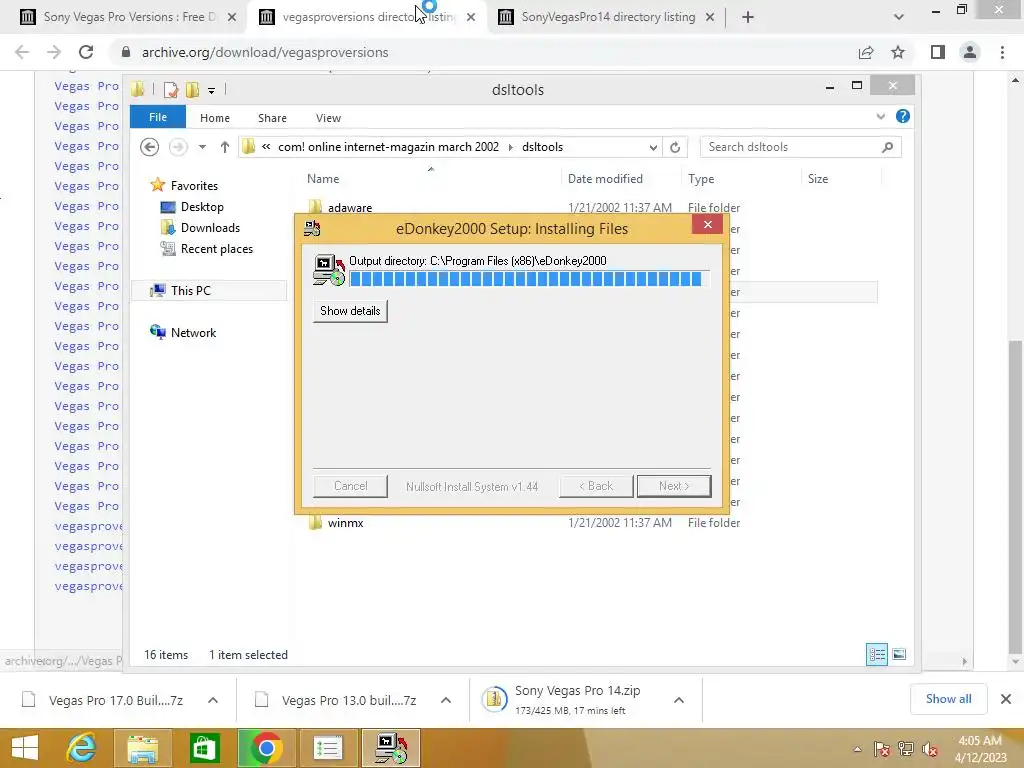This screenshot has width=1024, height=768.
Task: Click the New folder quick access icon
Action: 192,90
